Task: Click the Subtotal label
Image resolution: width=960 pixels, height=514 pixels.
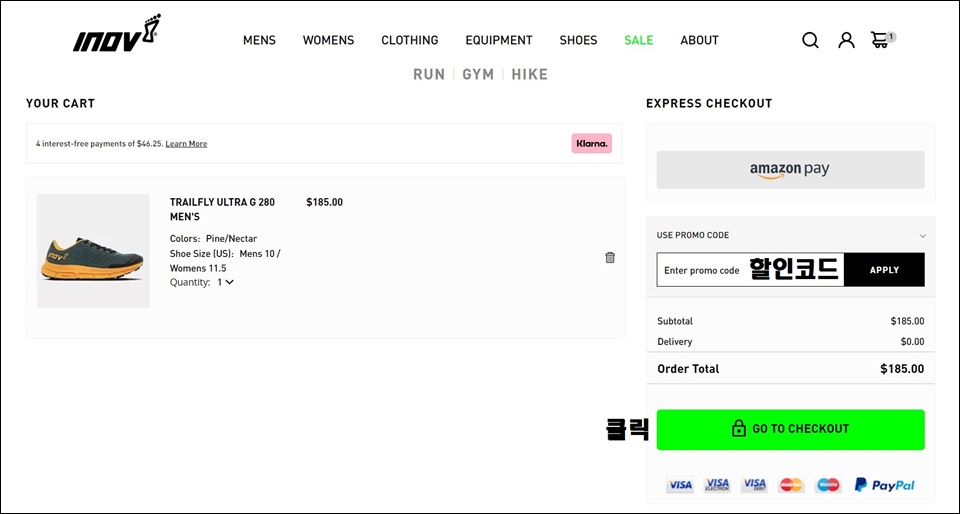Action: (x=675, y=321)
